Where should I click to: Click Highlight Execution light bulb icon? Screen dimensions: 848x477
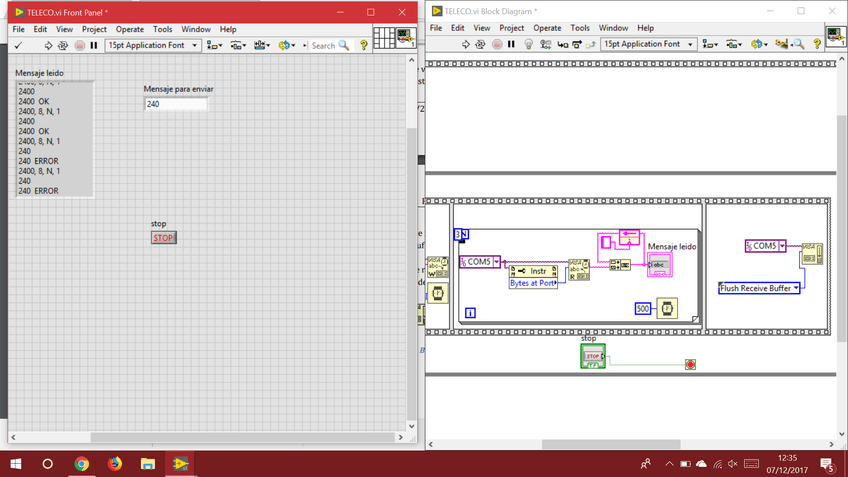click(x=529, y=44)
